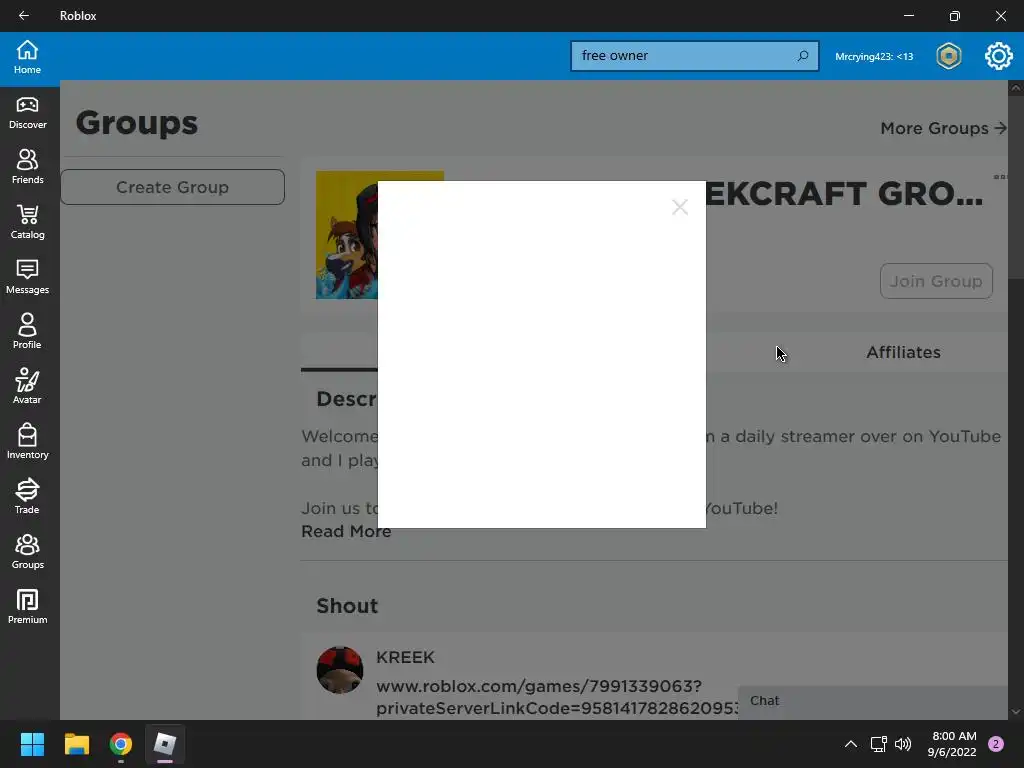Open the notification badge showing 2
This screenshot has width=1024, height=768.
(x=996, y=744)
